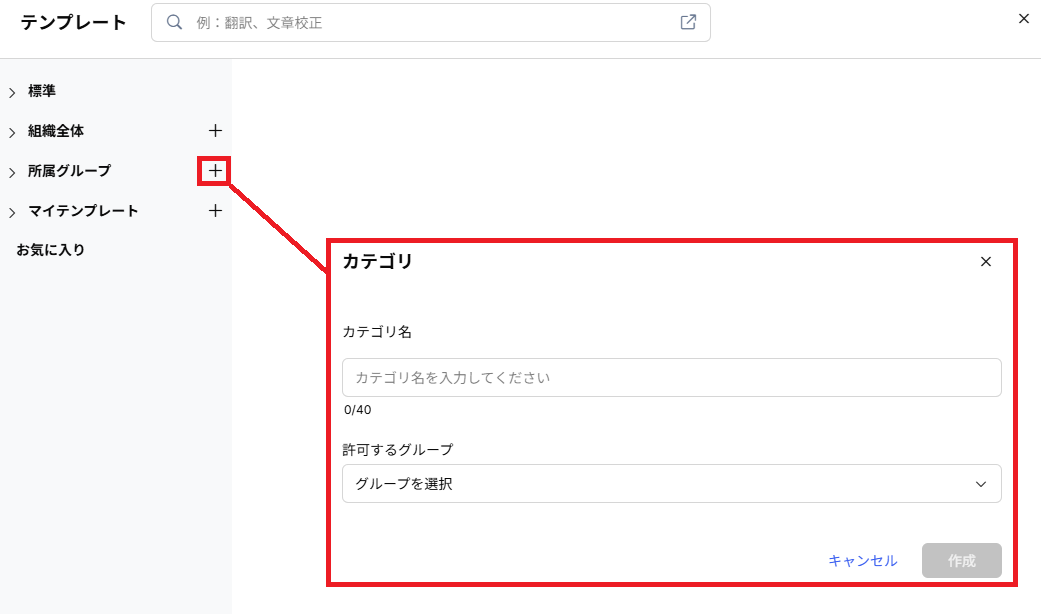1041x614 pixels.
Task: Open the グループを選択 dropdown
Action: (671, 484)
